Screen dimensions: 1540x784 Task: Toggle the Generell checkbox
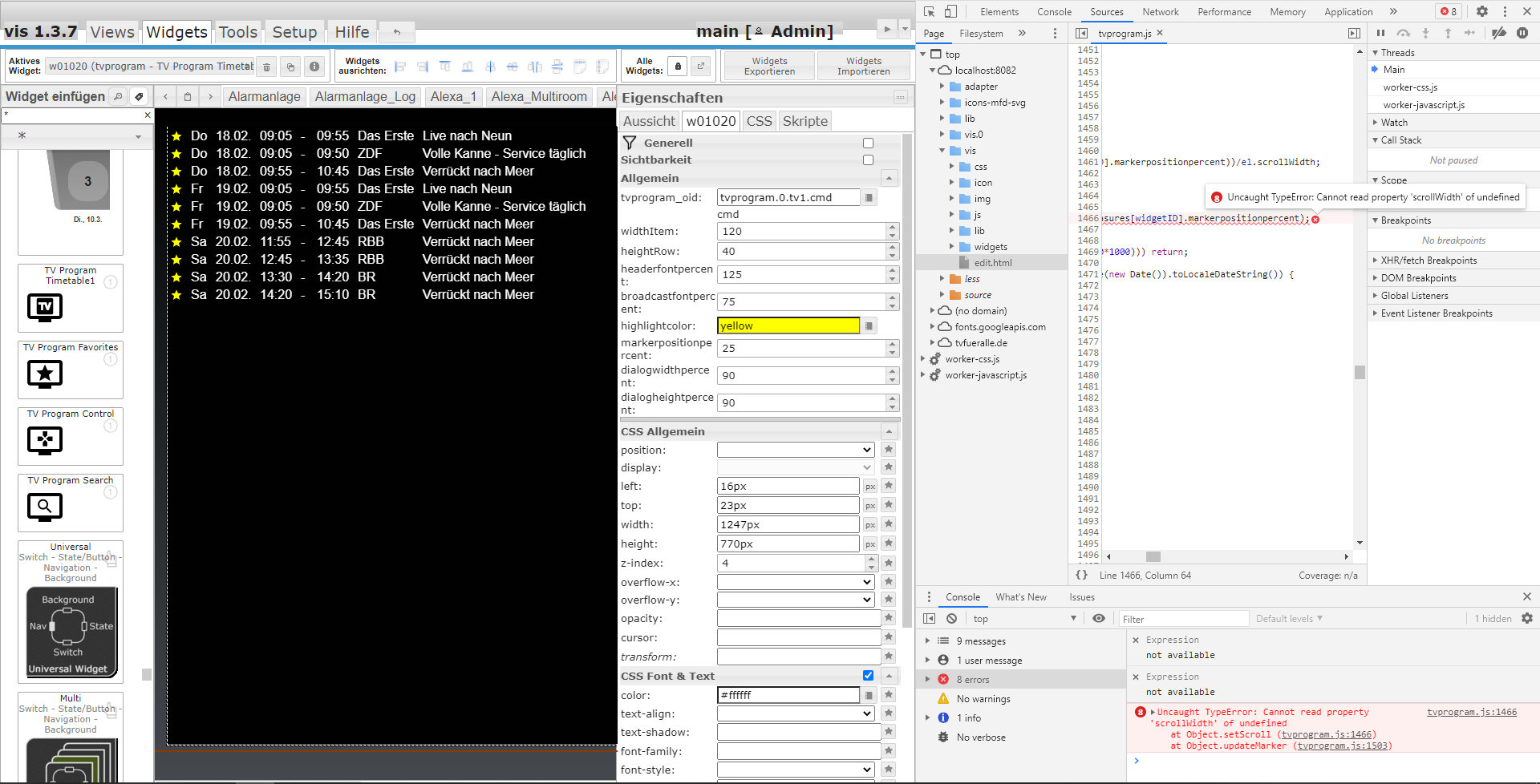click(x=868, y=143)
